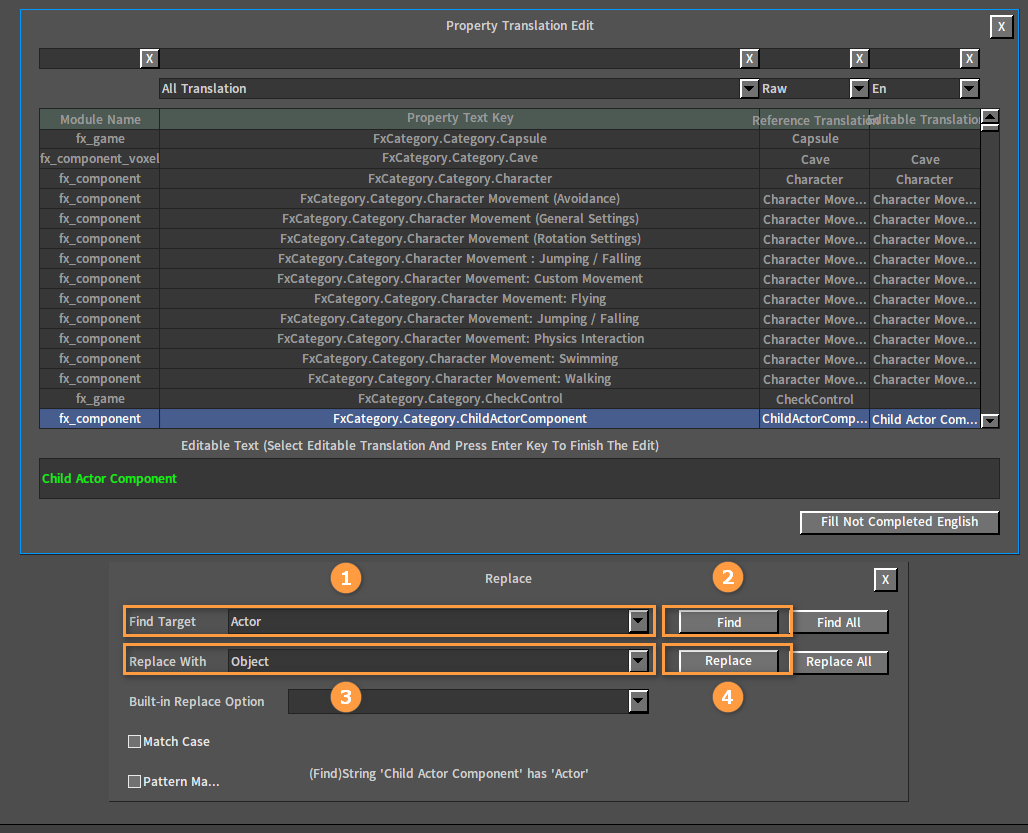Click the Find button

coord(728,622)
